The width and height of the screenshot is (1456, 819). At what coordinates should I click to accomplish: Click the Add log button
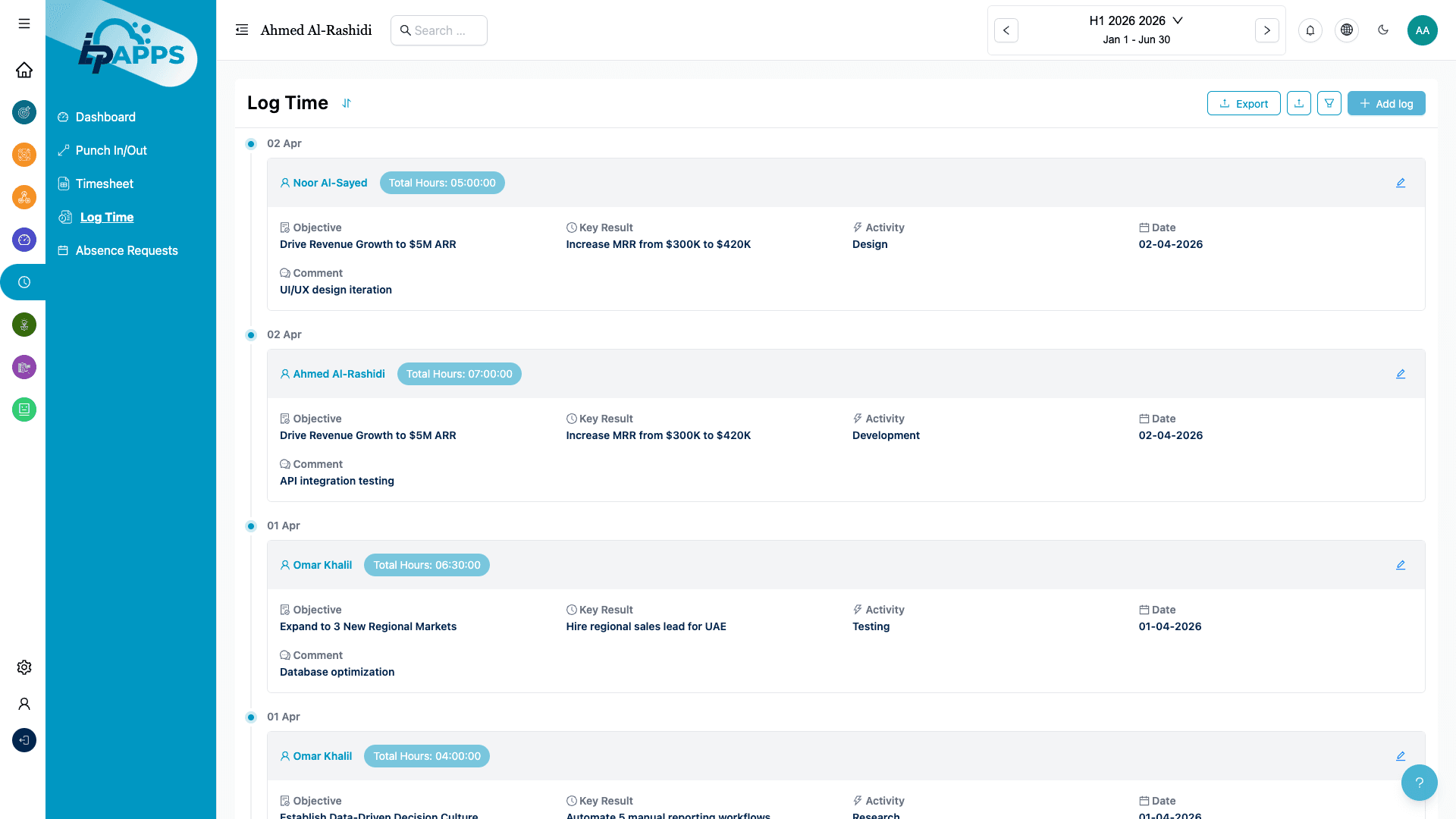1385,103
